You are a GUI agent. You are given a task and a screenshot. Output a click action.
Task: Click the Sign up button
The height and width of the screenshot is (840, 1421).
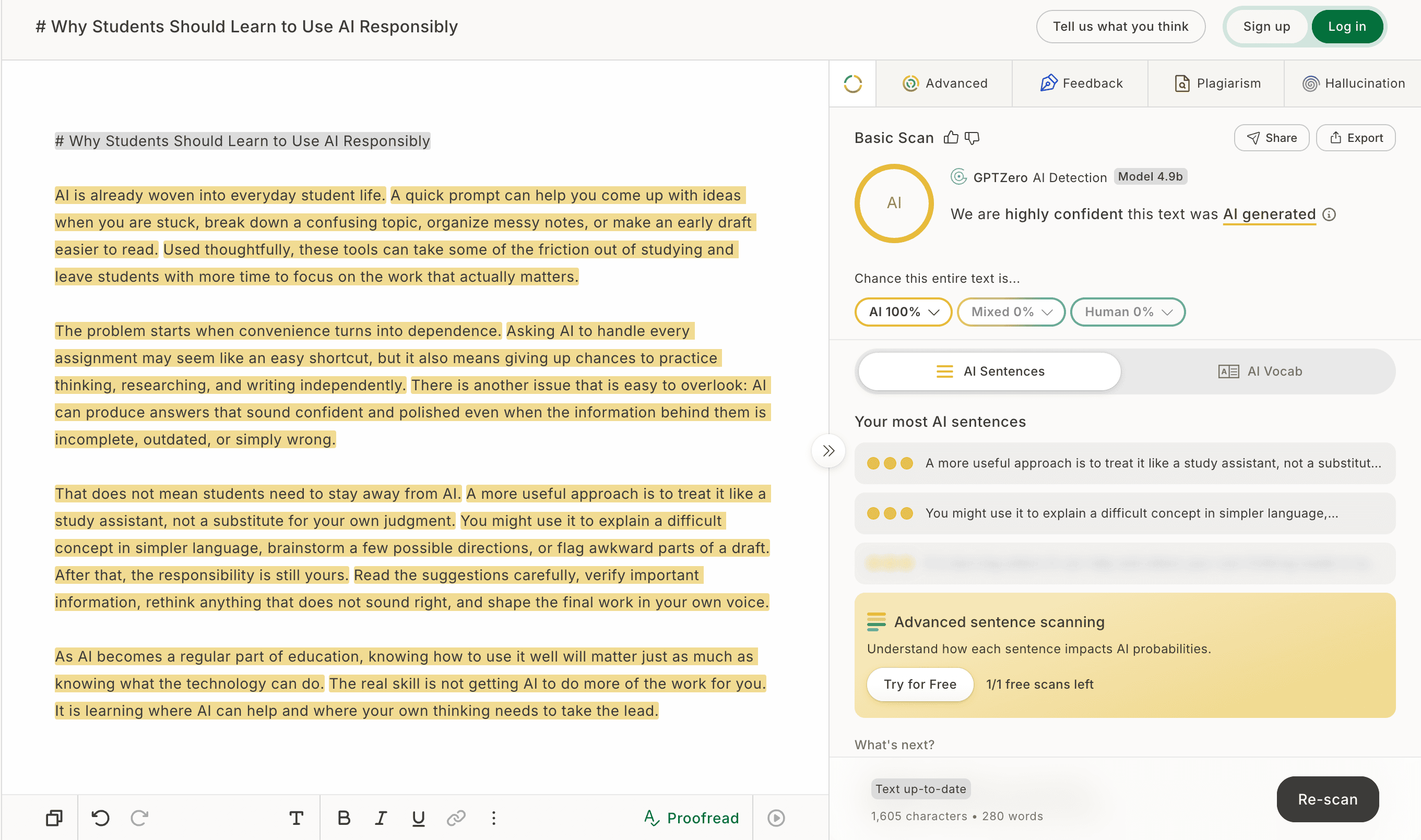click(1266, 26)
